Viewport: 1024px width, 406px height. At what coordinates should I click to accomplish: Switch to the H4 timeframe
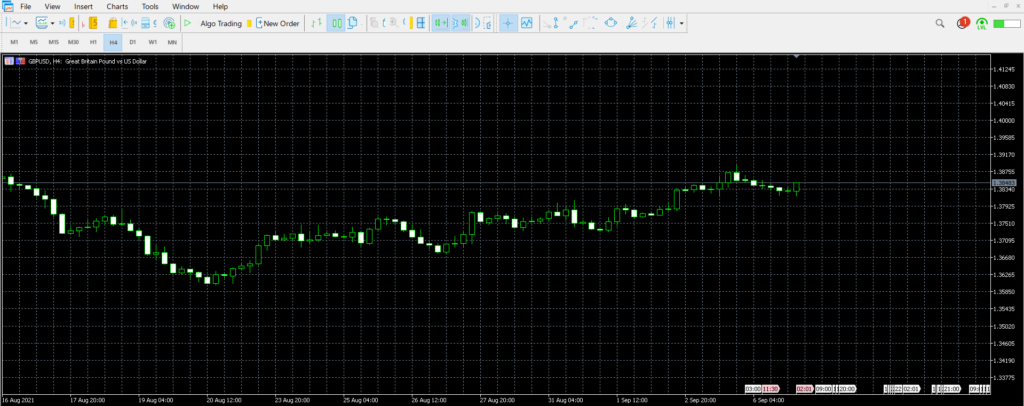(113, 42)
